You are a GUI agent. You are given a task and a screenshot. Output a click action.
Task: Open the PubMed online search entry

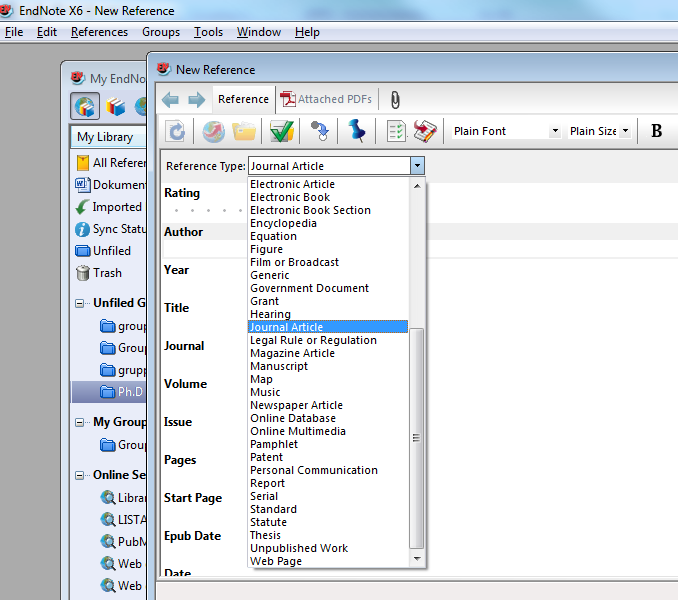click(124, 542)
